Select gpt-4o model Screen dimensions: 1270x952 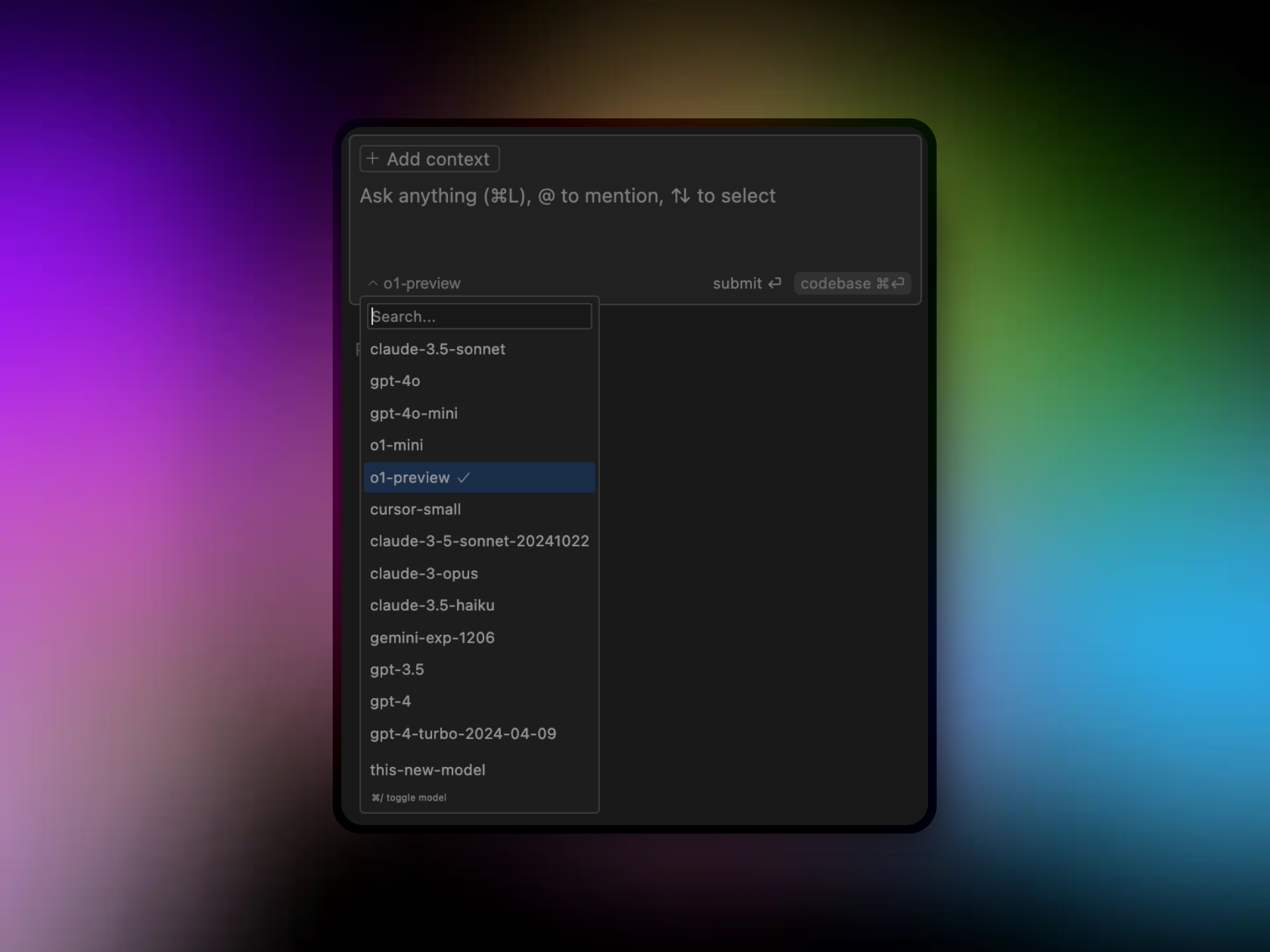(x=480, y=381)
